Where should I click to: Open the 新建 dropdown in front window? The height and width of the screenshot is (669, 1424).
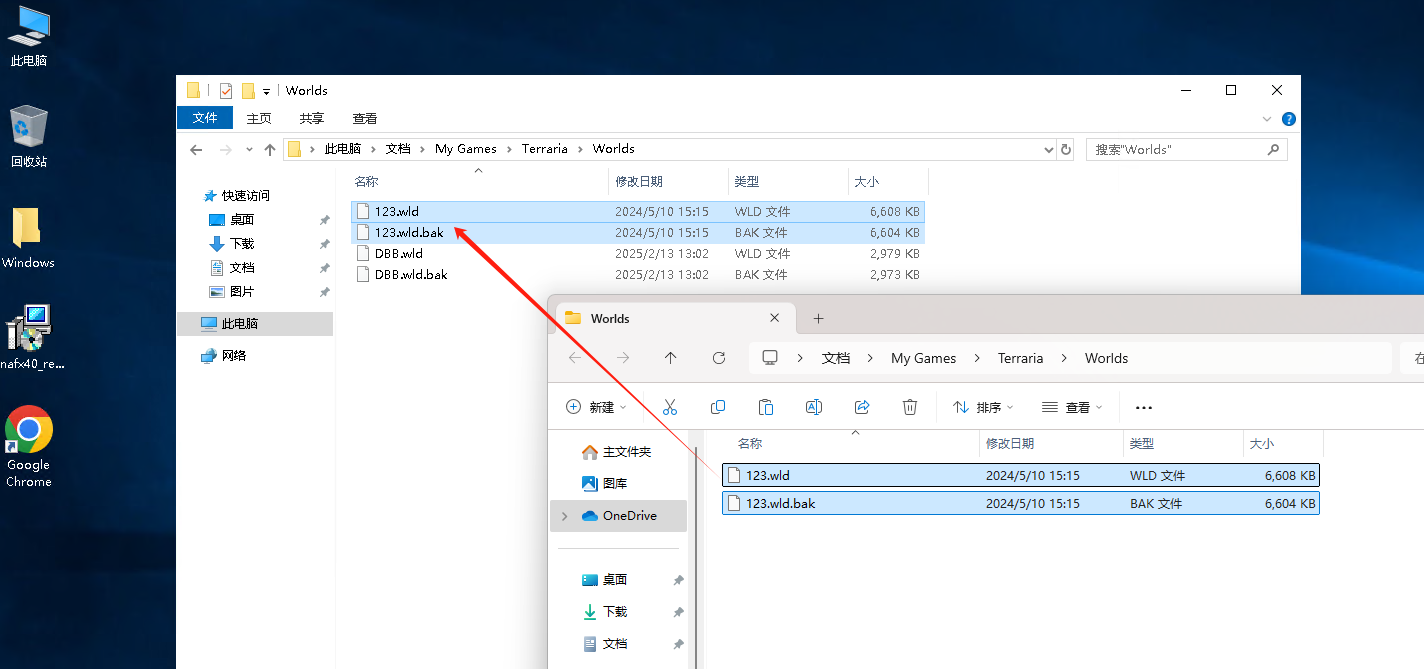point(597,407)
